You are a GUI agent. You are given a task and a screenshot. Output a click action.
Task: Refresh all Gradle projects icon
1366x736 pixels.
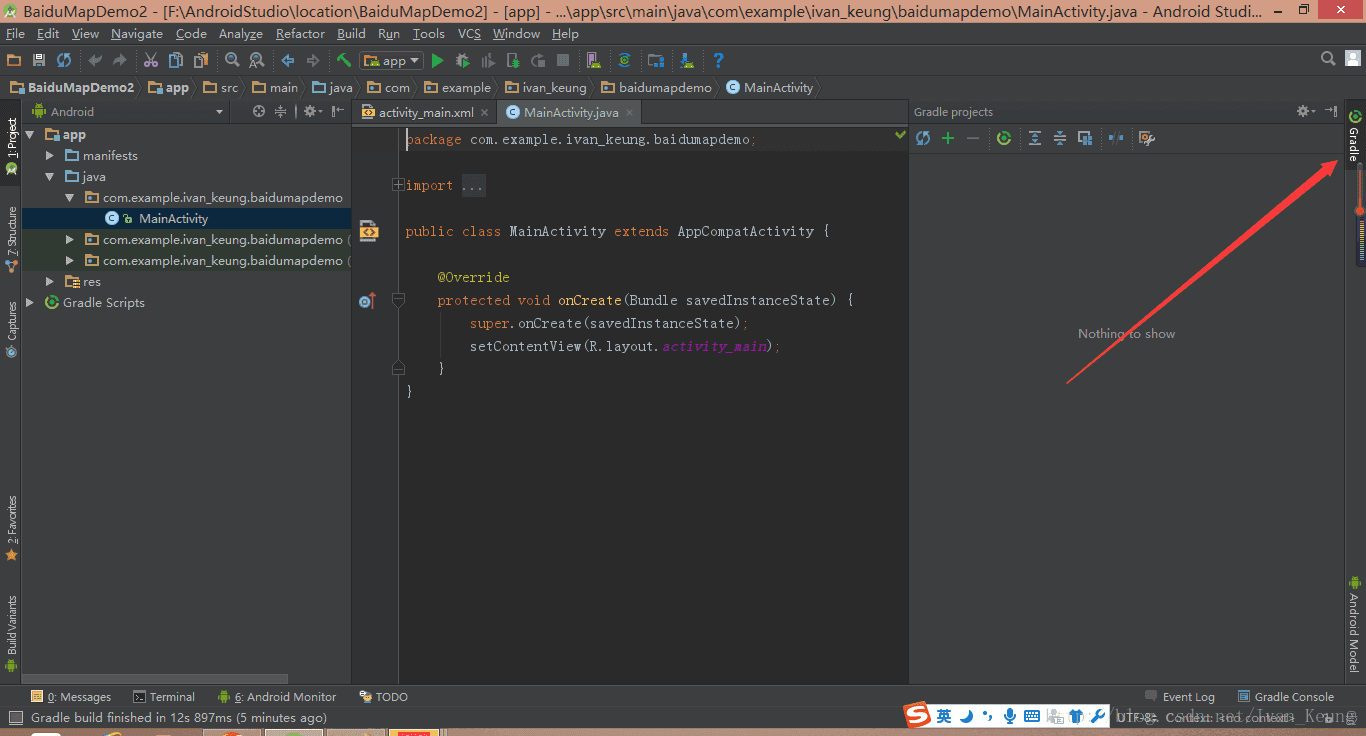(x=923, y=138)
